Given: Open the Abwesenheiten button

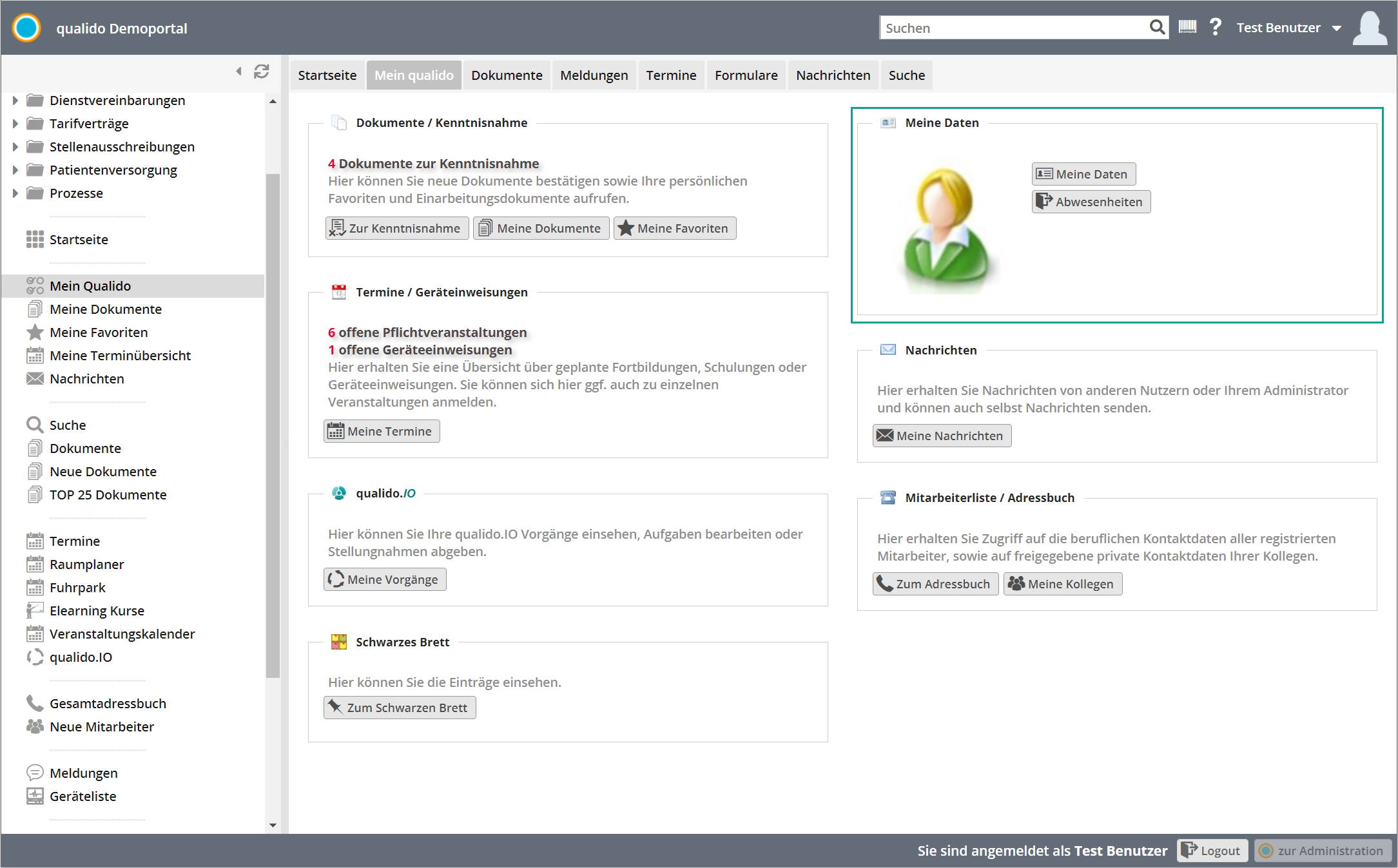Looking at the screenshot, I should [1091, 202].
